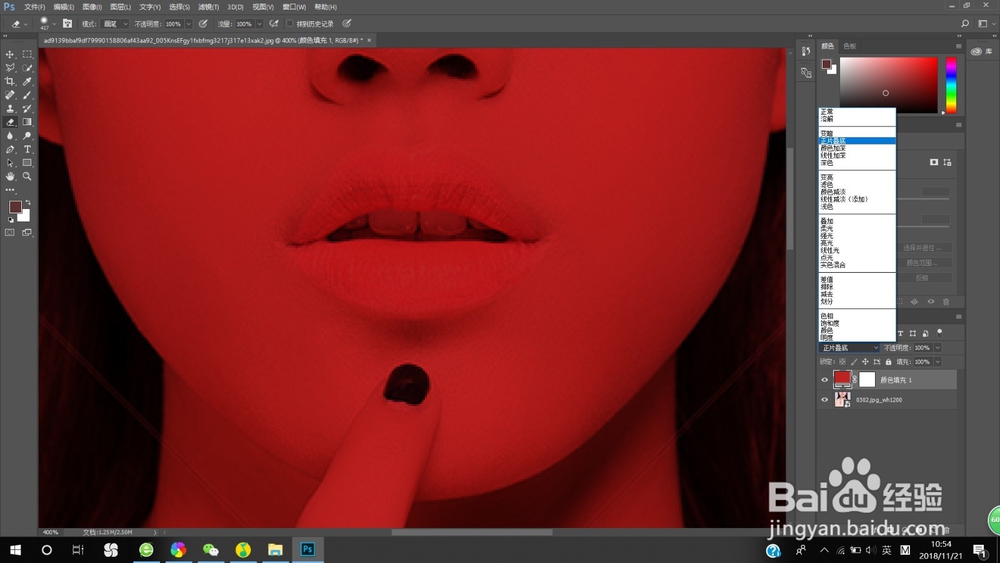Hide the 0302.jpg_wh1200 layer
1000x563 pixels.
pyautogui.click(x=824, y=400)
